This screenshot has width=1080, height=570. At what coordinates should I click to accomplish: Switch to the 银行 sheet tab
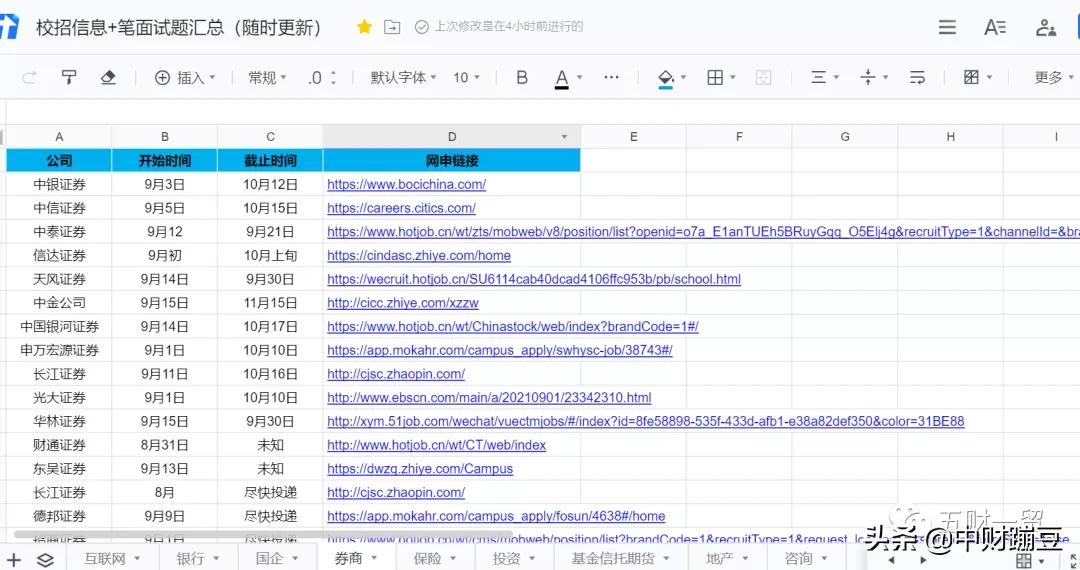pyautogui.click(x=197, y=558)
